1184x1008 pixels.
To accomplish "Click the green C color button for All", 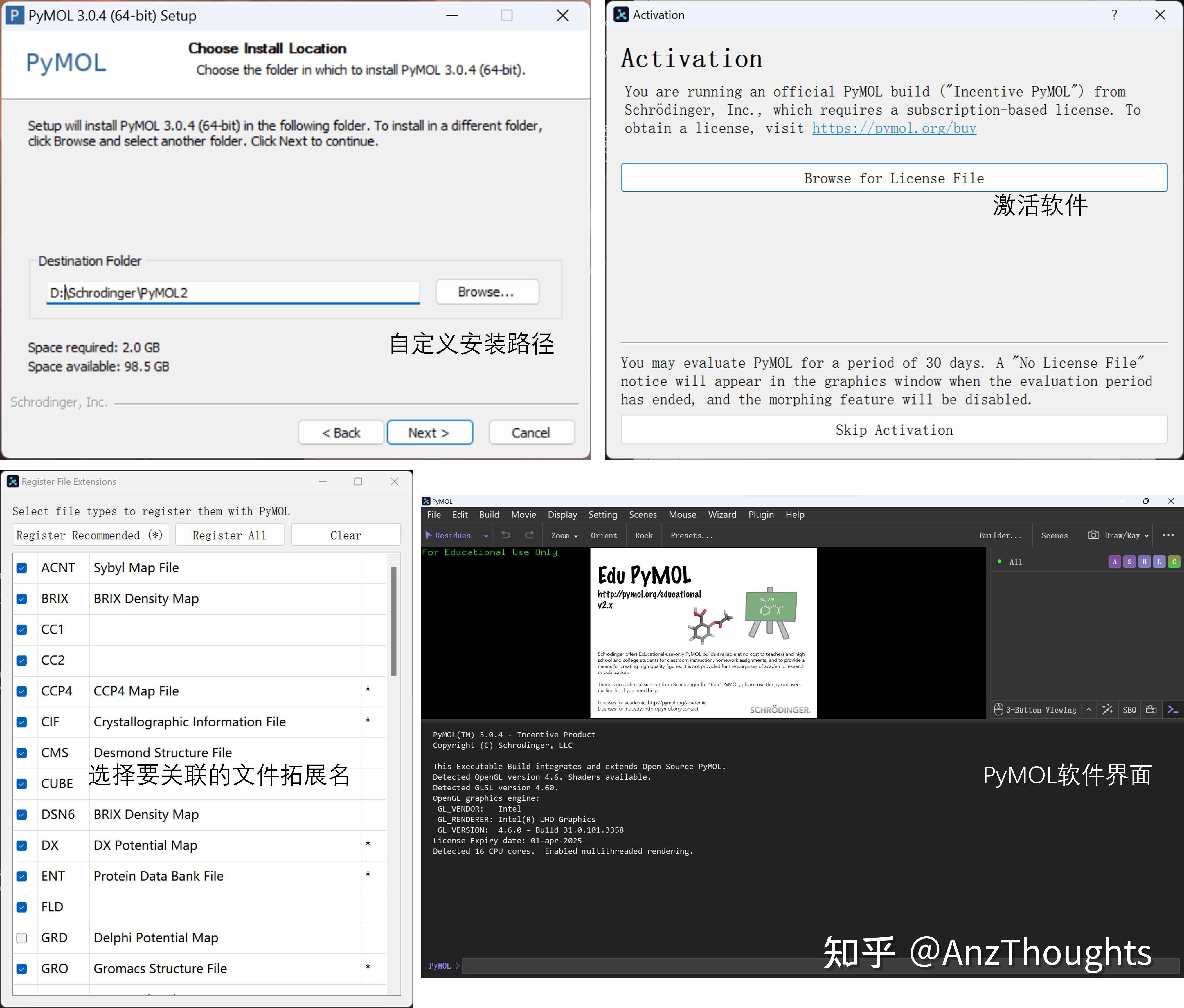I will (x=1174, y=561).
